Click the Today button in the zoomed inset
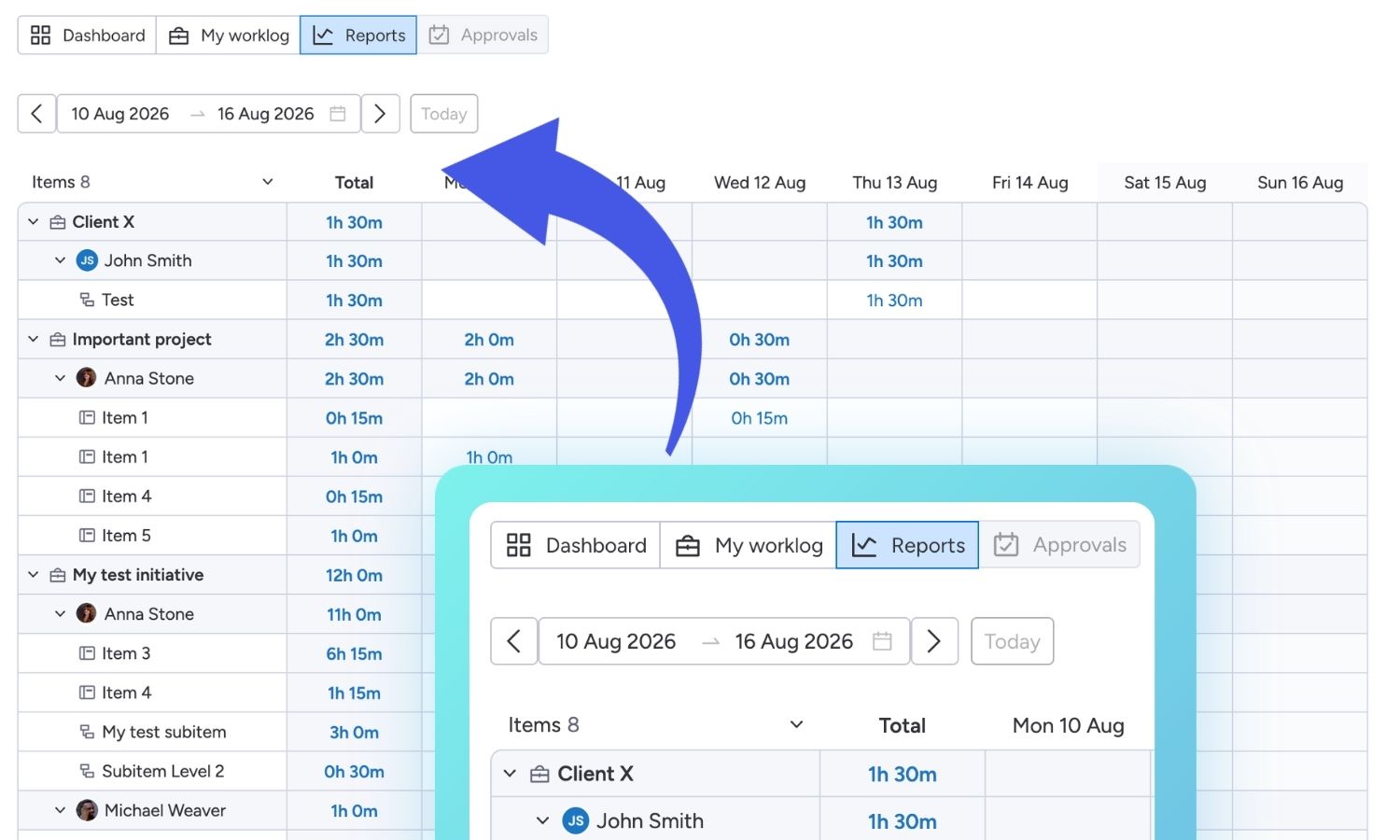 tap(1013, 641)
